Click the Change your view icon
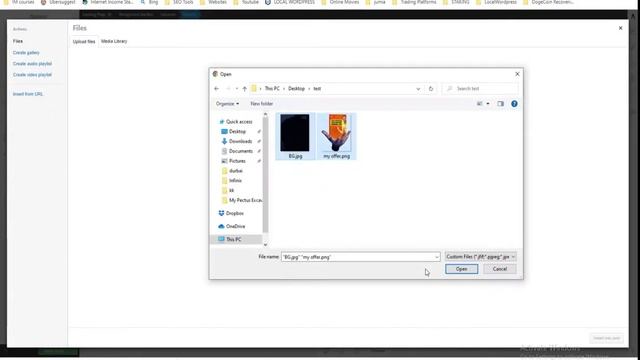Image resolution: width=640 pixels, height=360 pixels. pyautogui.click(x=480, y=104)
